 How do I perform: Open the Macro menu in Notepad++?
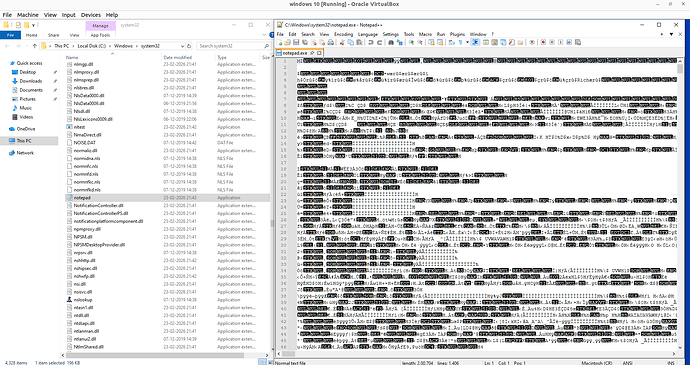(x=425, y=34)
